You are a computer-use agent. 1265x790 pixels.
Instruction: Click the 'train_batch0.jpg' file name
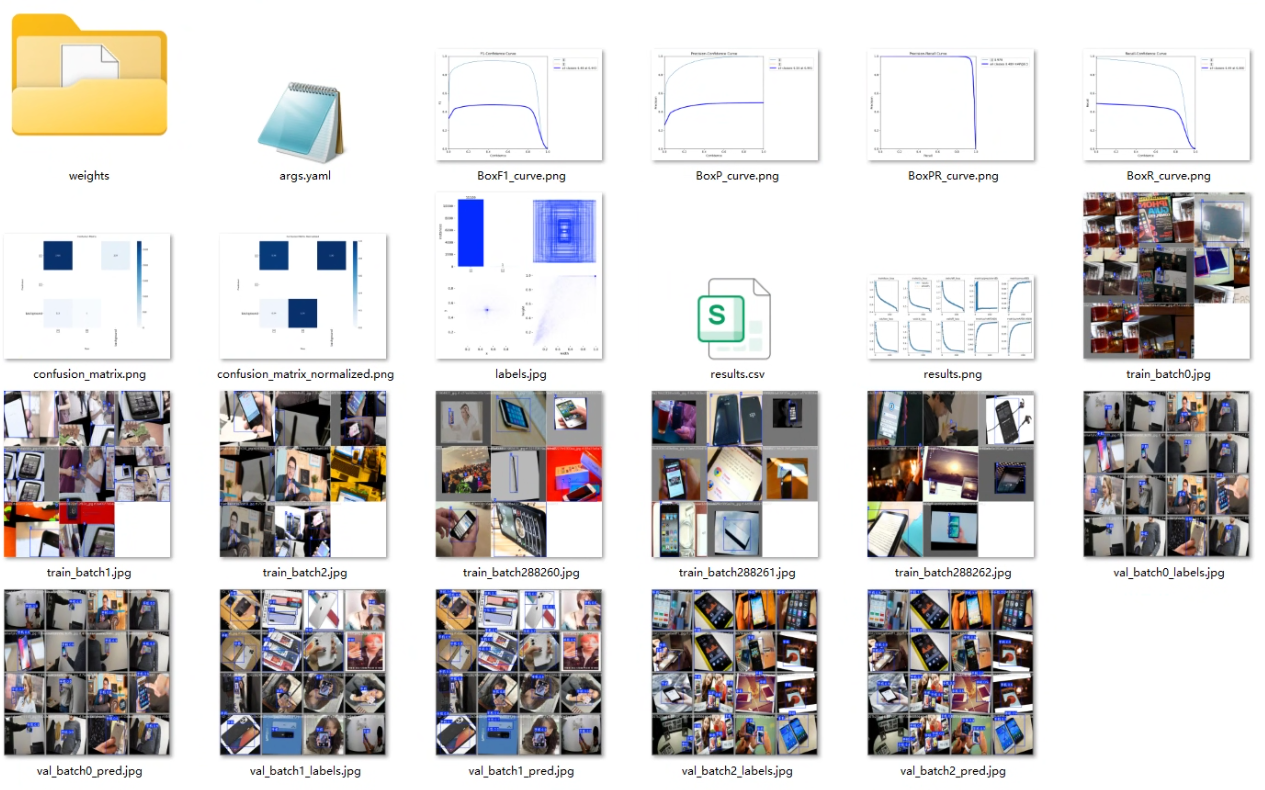point(1168,374)
